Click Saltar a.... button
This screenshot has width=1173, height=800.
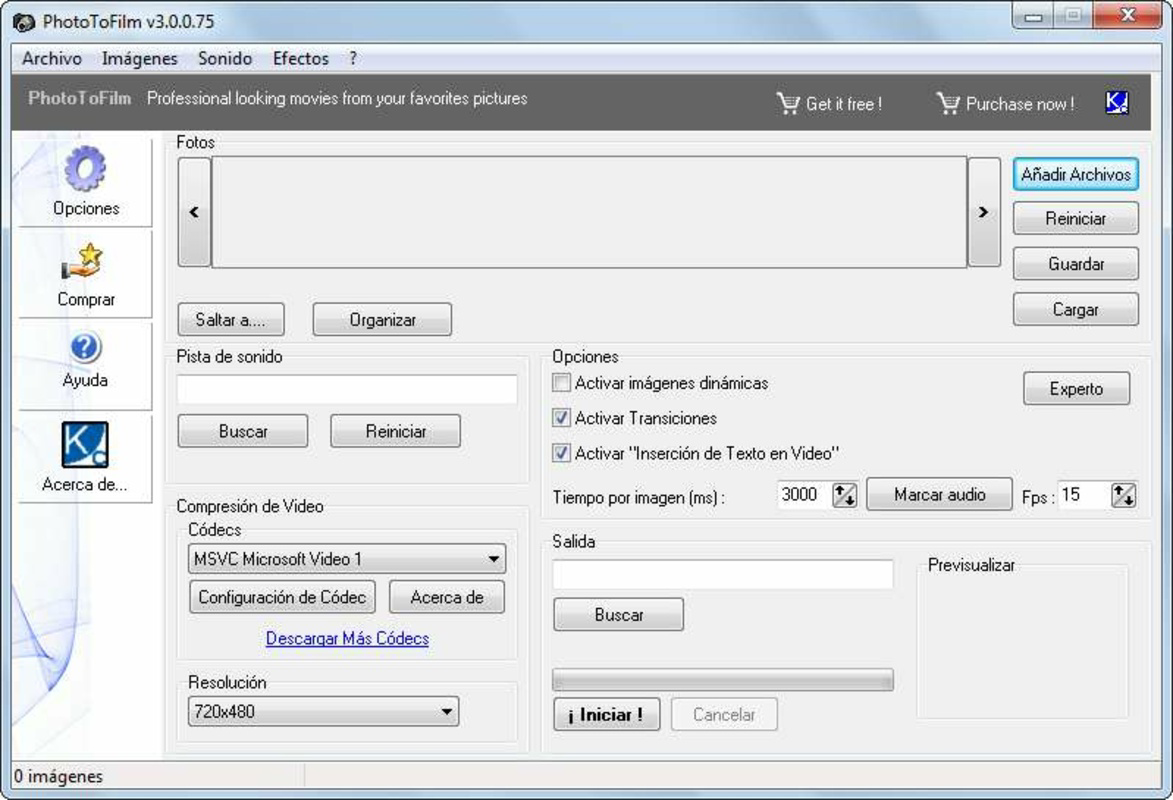coord(231,320)
